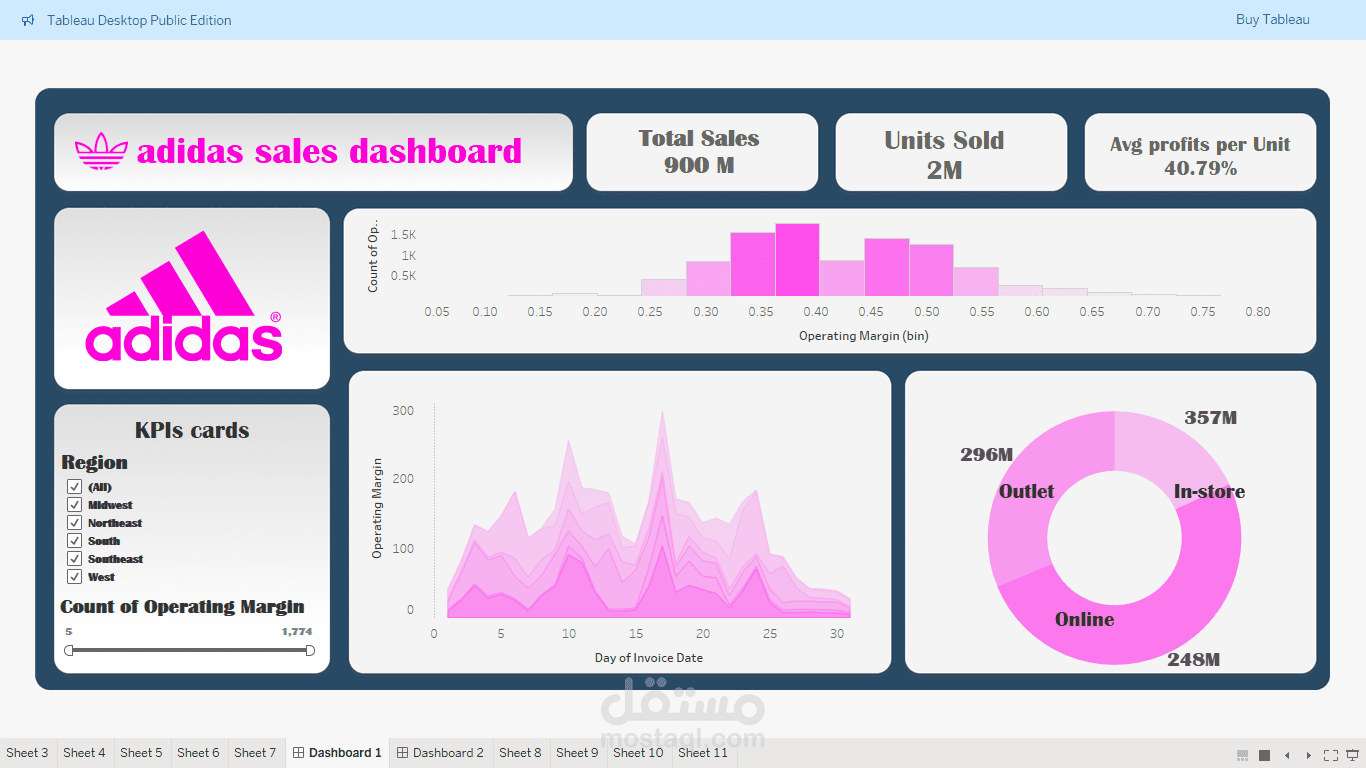This screenshot has height=768, width=1366.
Task: Click the megaphone announcement icon in the top bar
Action: [x=28, y=20]
